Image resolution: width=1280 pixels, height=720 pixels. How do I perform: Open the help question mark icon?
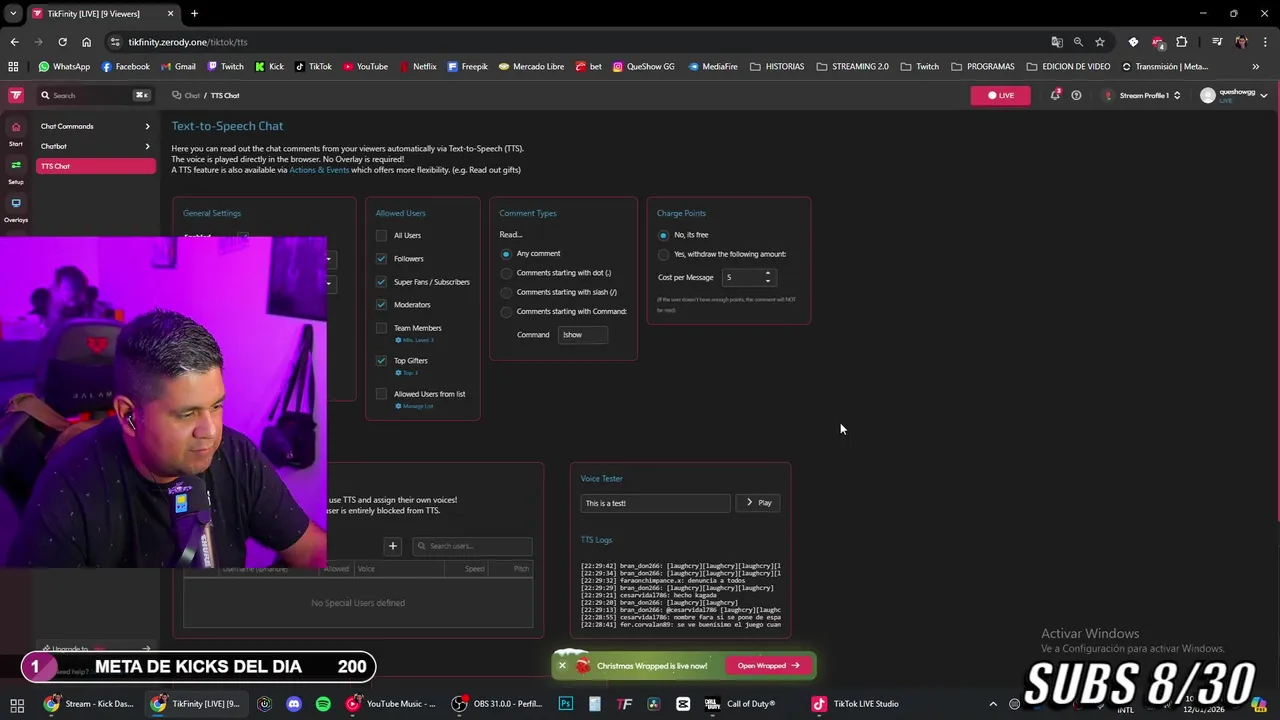1076,95
